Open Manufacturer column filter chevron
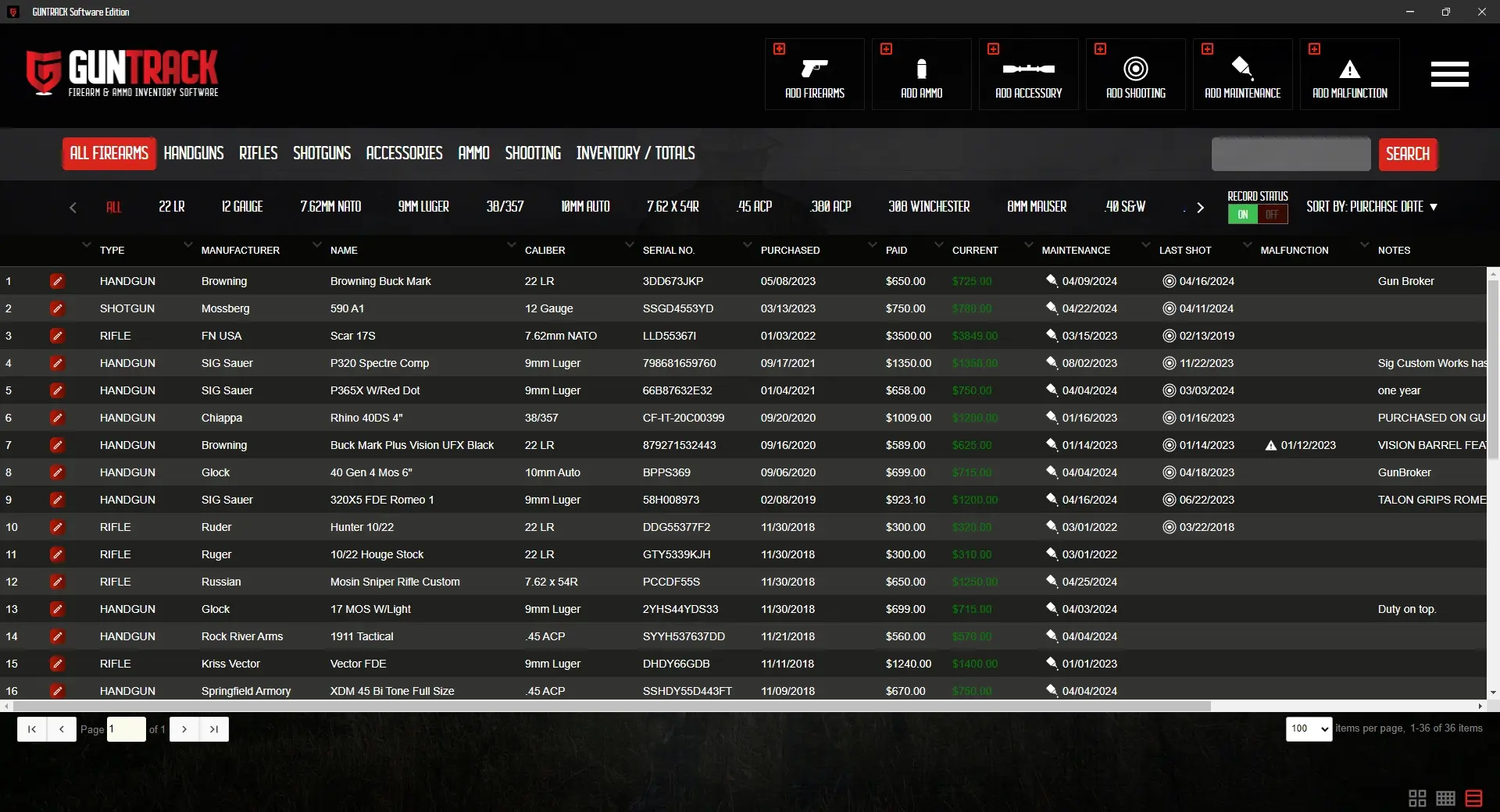The height and width of the screenshot is (812, 1500). (x=187, y=245)
